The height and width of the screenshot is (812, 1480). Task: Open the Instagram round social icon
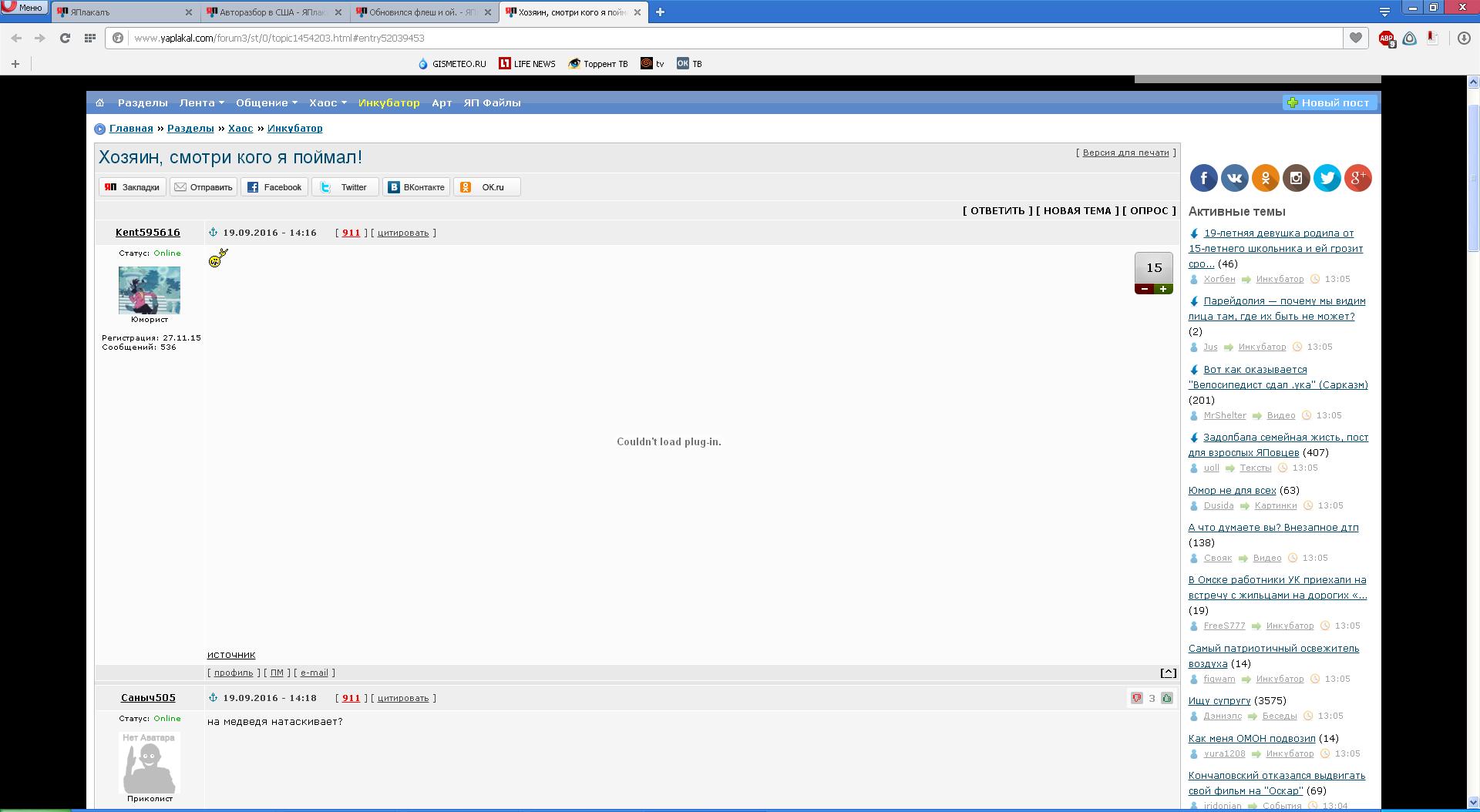pos(1296,178)
